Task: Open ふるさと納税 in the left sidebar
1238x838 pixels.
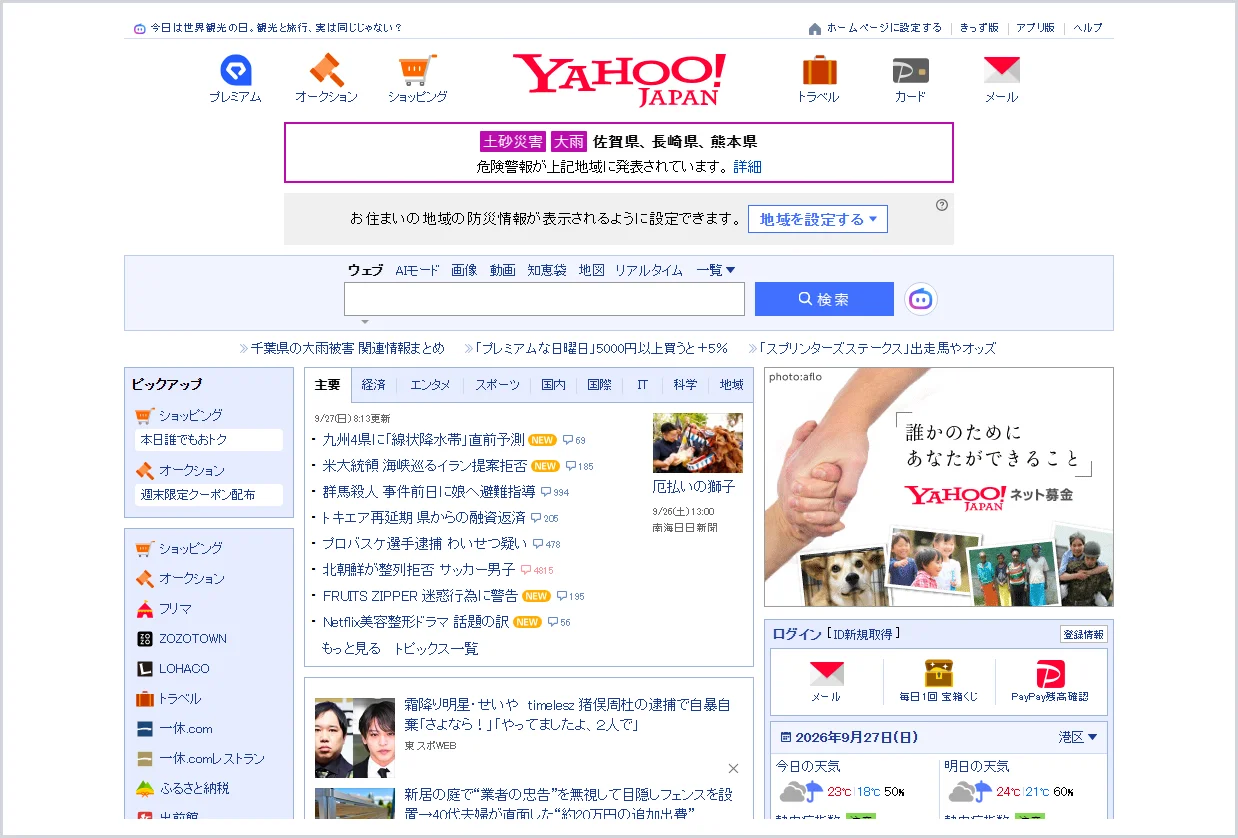Action: [x=182, y=788]
